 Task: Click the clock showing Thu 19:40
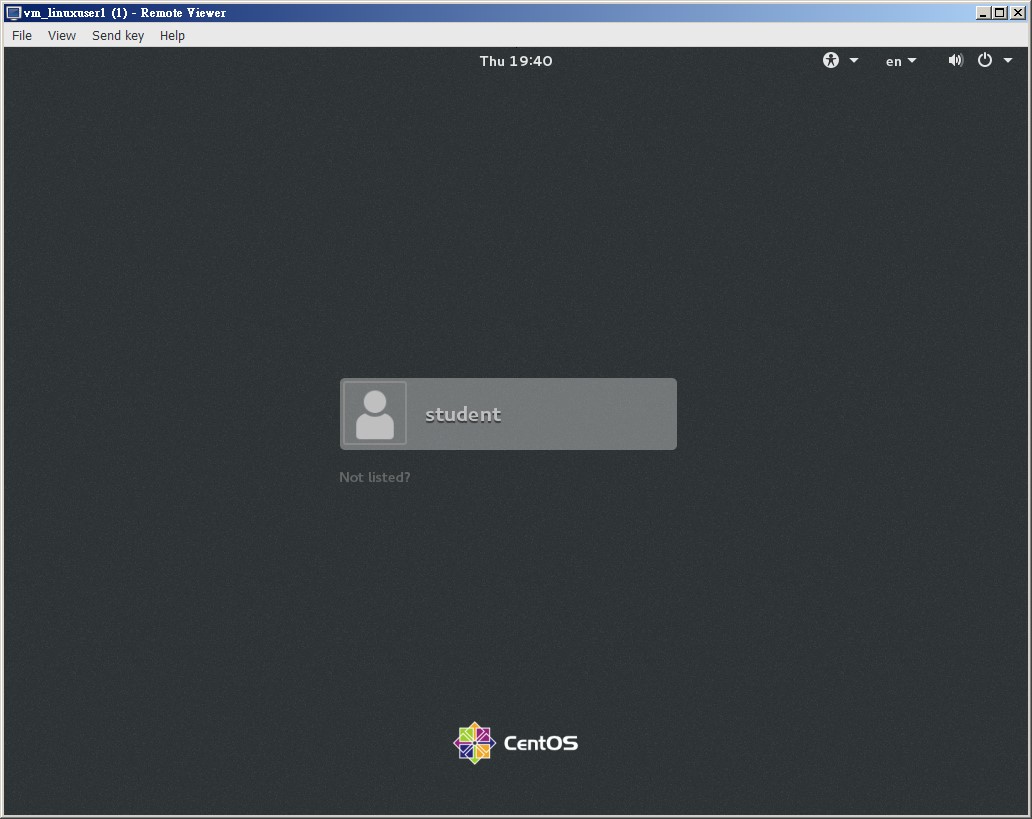pos(516,61)
